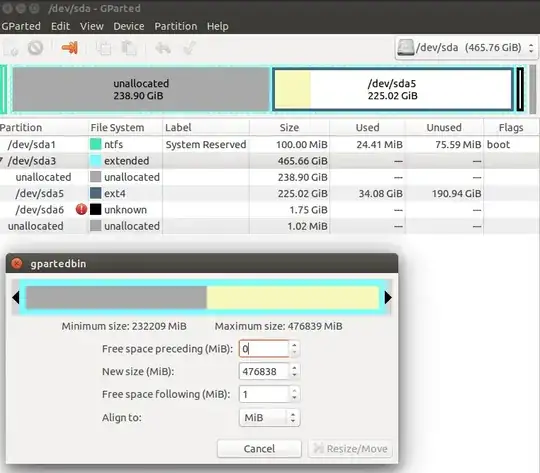540x473 pixels.
Task: Click the Apply all operations checkmark
Action: point(189,48)
